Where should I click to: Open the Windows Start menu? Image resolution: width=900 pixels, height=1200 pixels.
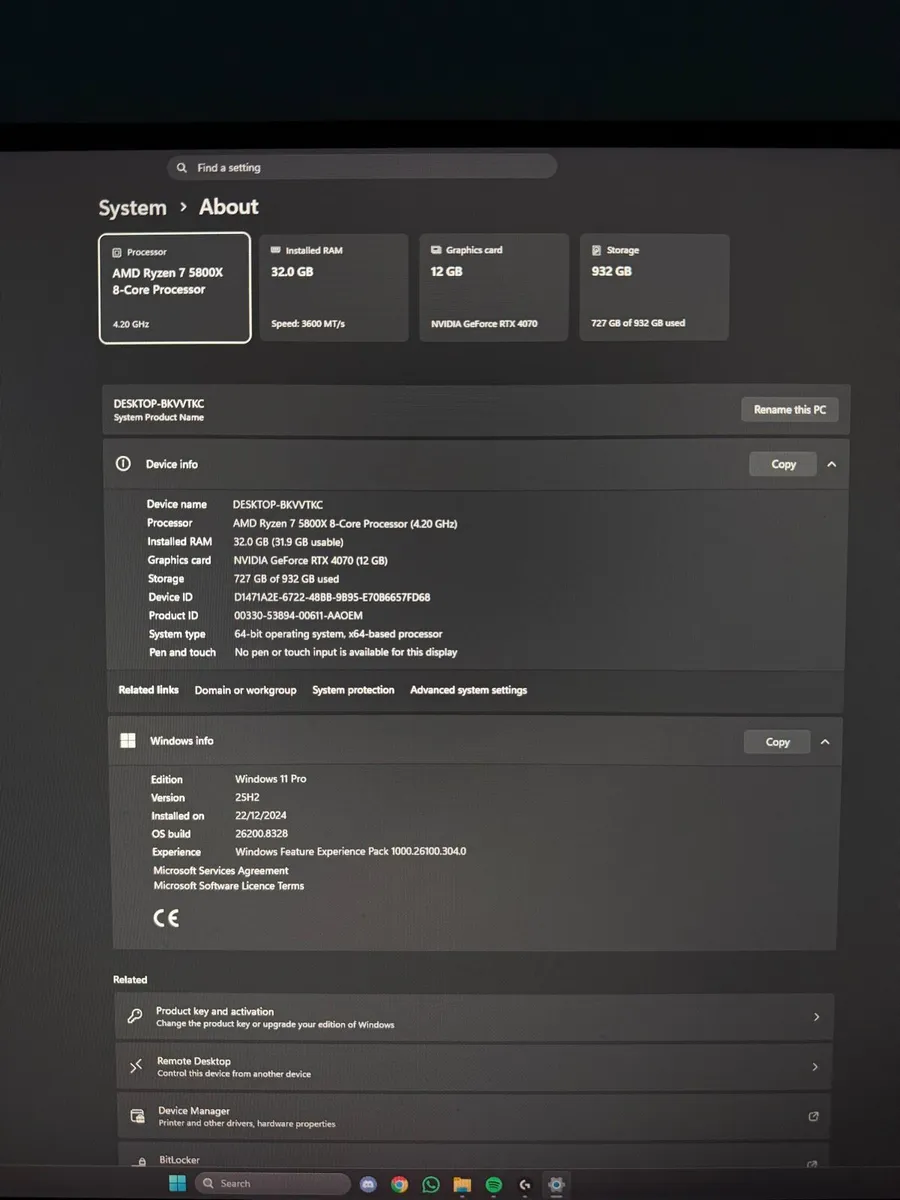[177, 1183]
